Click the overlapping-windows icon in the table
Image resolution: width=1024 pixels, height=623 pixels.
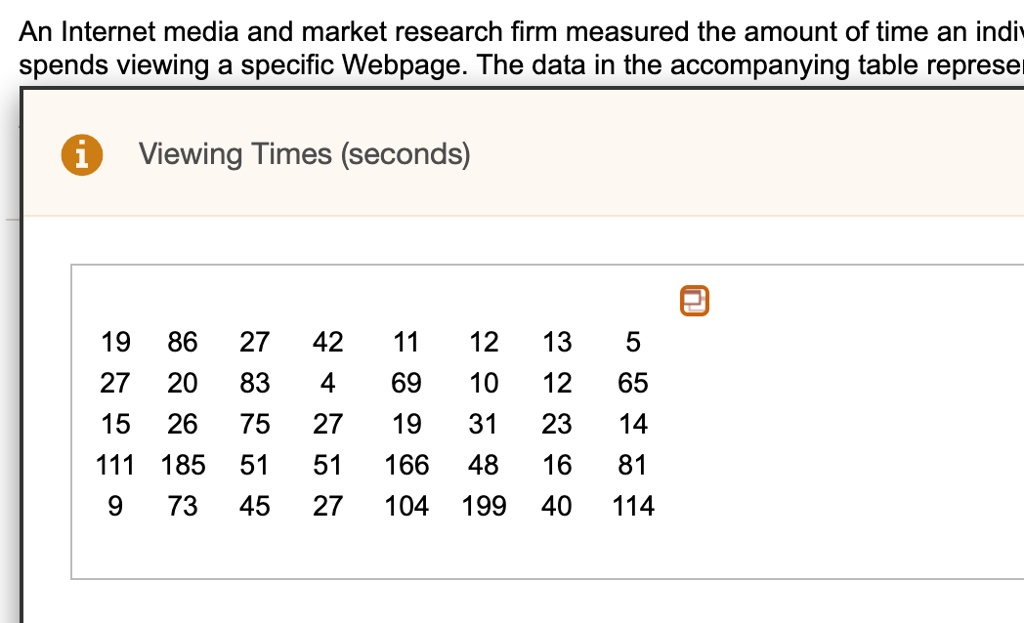click(694, 300)
